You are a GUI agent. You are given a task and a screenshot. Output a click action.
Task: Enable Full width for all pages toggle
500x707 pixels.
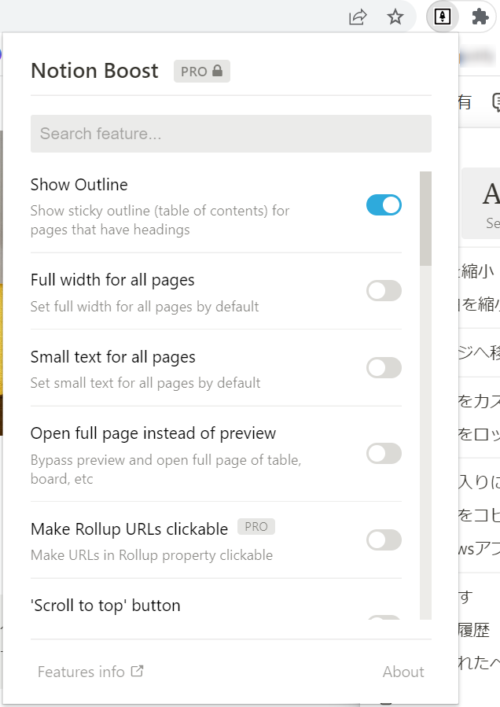pos(384,291)
